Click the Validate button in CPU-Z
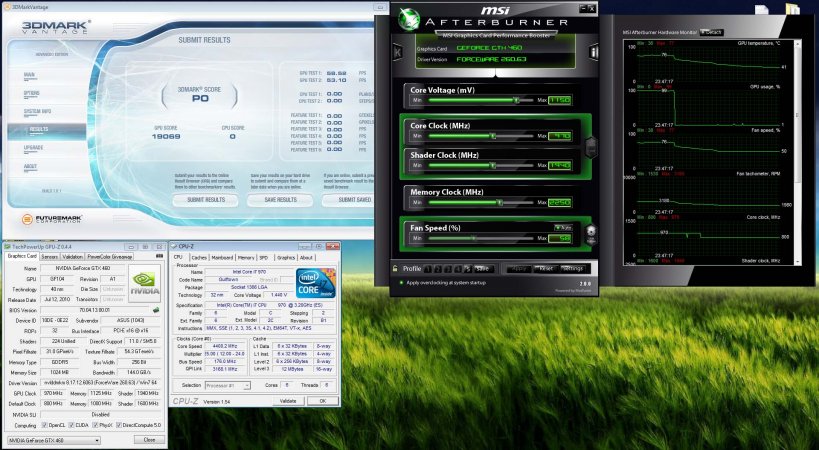This screenshot has width=819, height=450. pos(288,401)
